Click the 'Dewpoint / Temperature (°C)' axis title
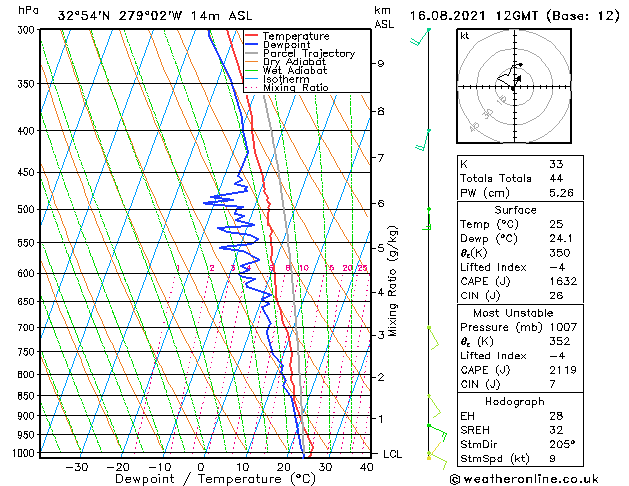The height and width of the screenshot is (486, 629). (x=215, y=479)
